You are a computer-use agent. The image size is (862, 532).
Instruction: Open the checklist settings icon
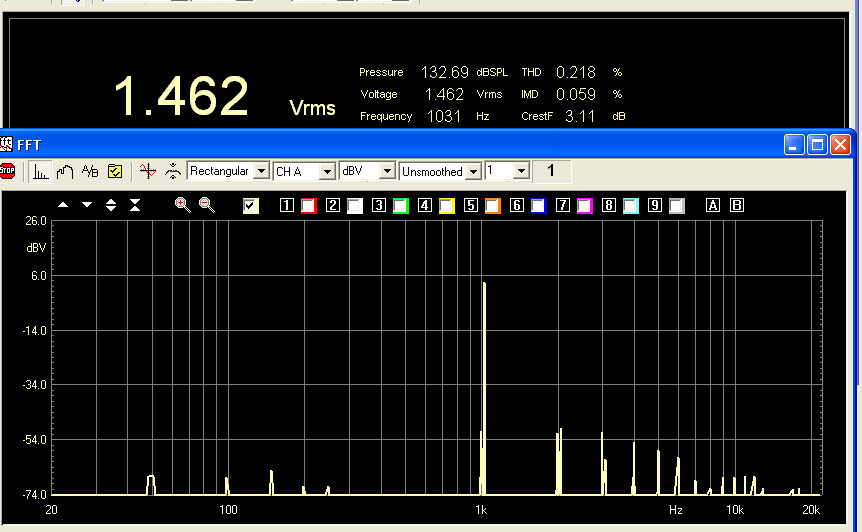(115, 171)
